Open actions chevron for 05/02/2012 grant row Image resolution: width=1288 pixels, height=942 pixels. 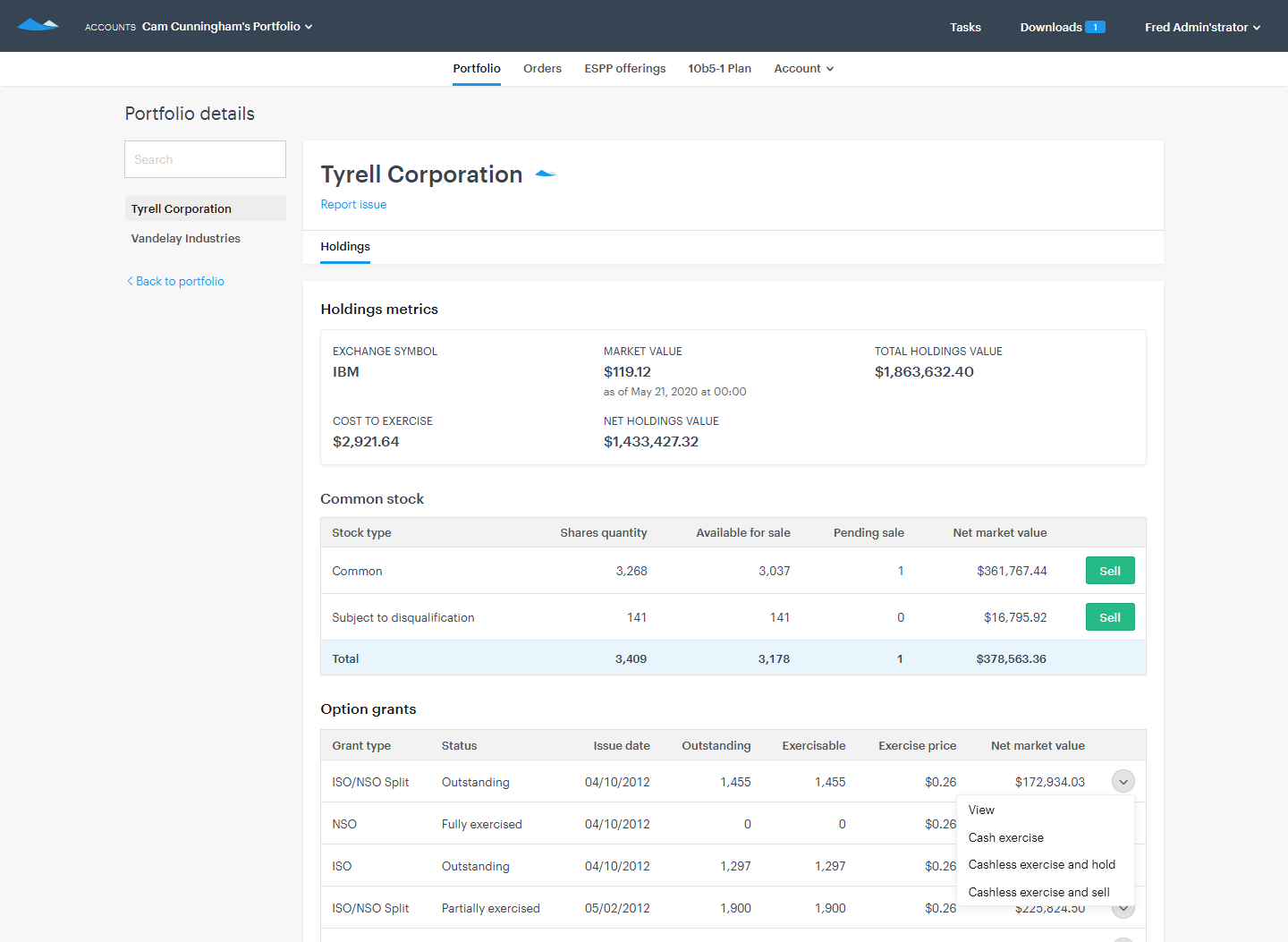(1123, 910)
